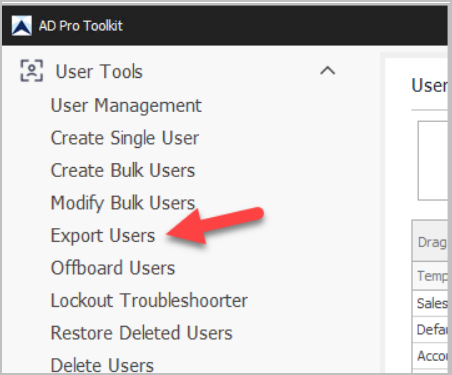Open Export Users tool
The height and width of the screenshot is (375, 452).
click(x=103, y=236)
